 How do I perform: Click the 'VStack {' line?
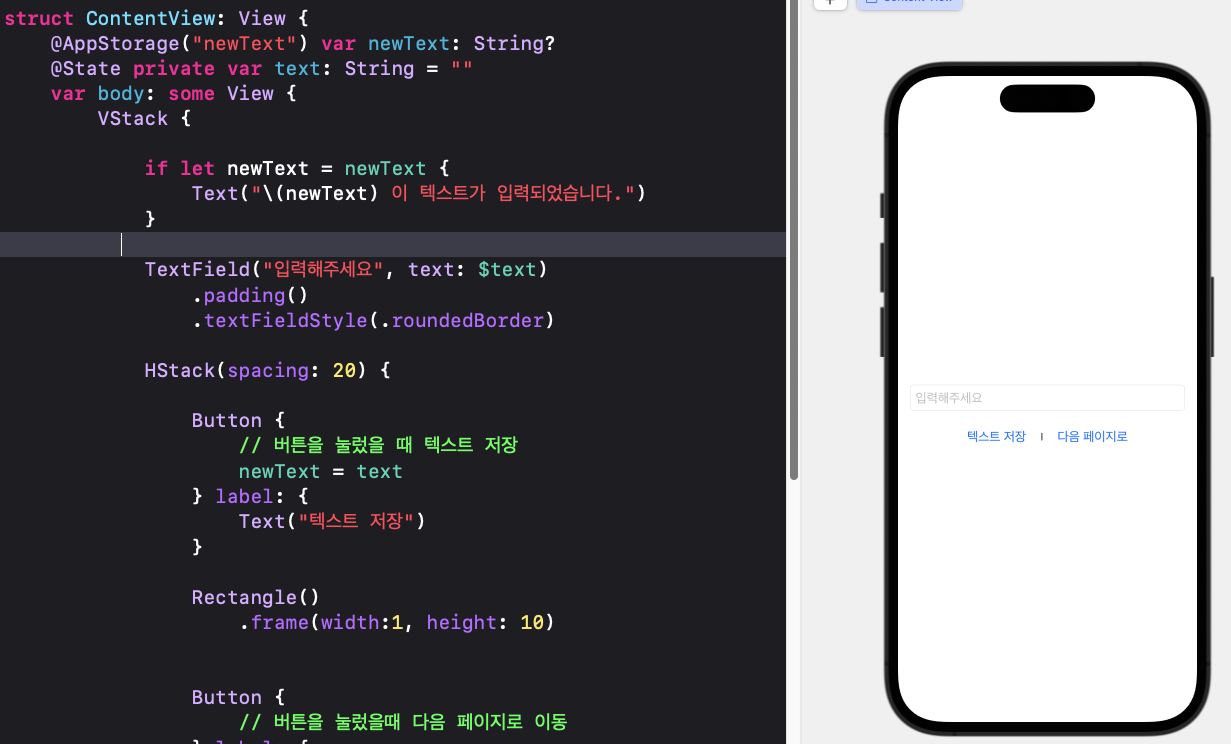tap(144, 119)
